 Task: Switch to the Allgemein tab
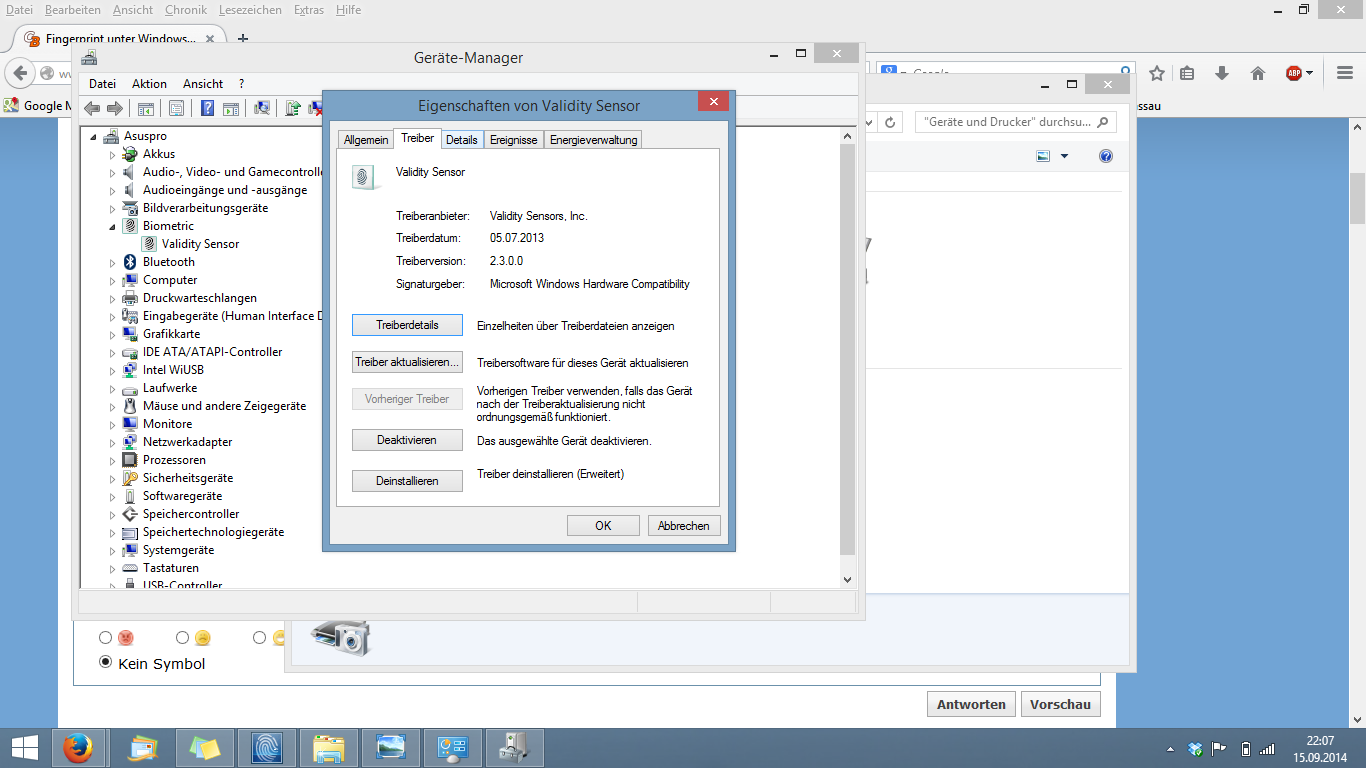[x=366, y=140]
